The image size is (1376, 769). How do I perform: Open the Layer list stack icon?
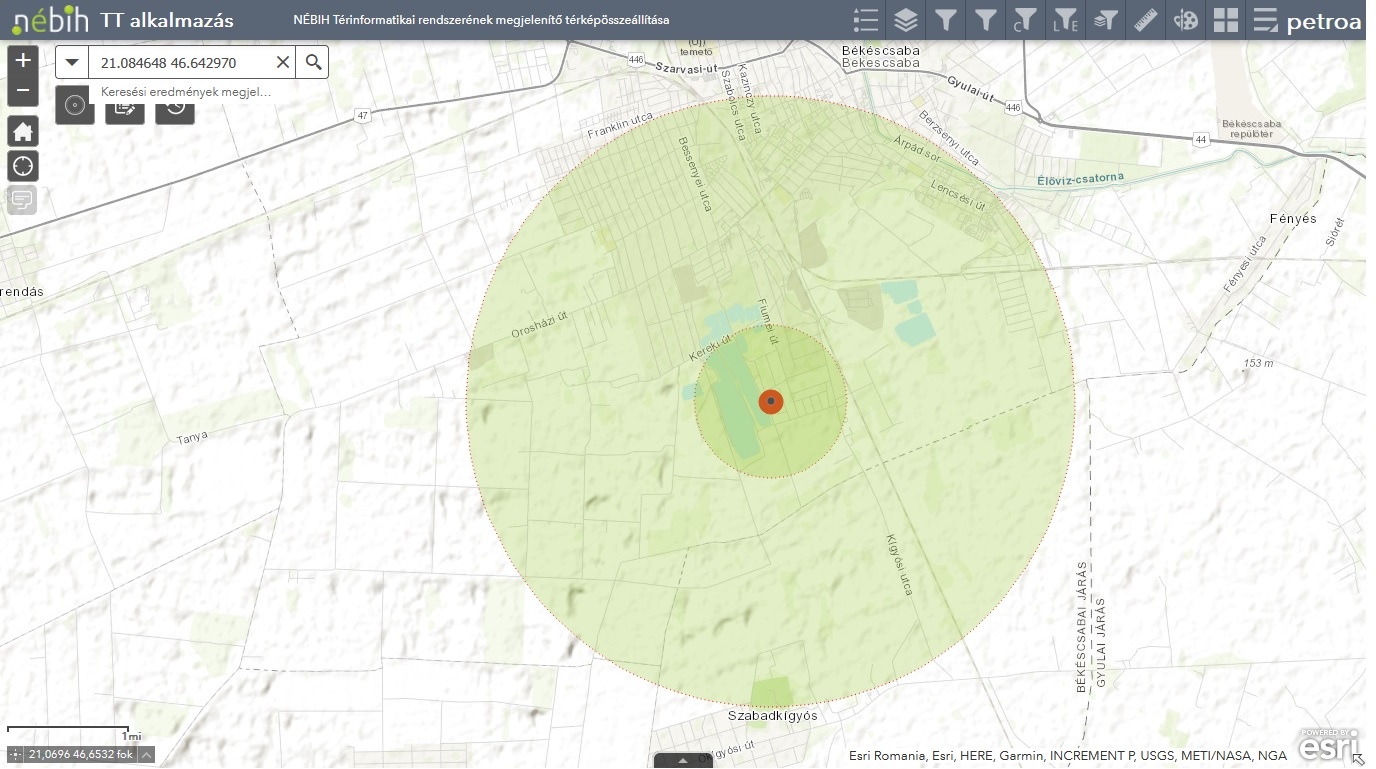[x=906, y=20]
